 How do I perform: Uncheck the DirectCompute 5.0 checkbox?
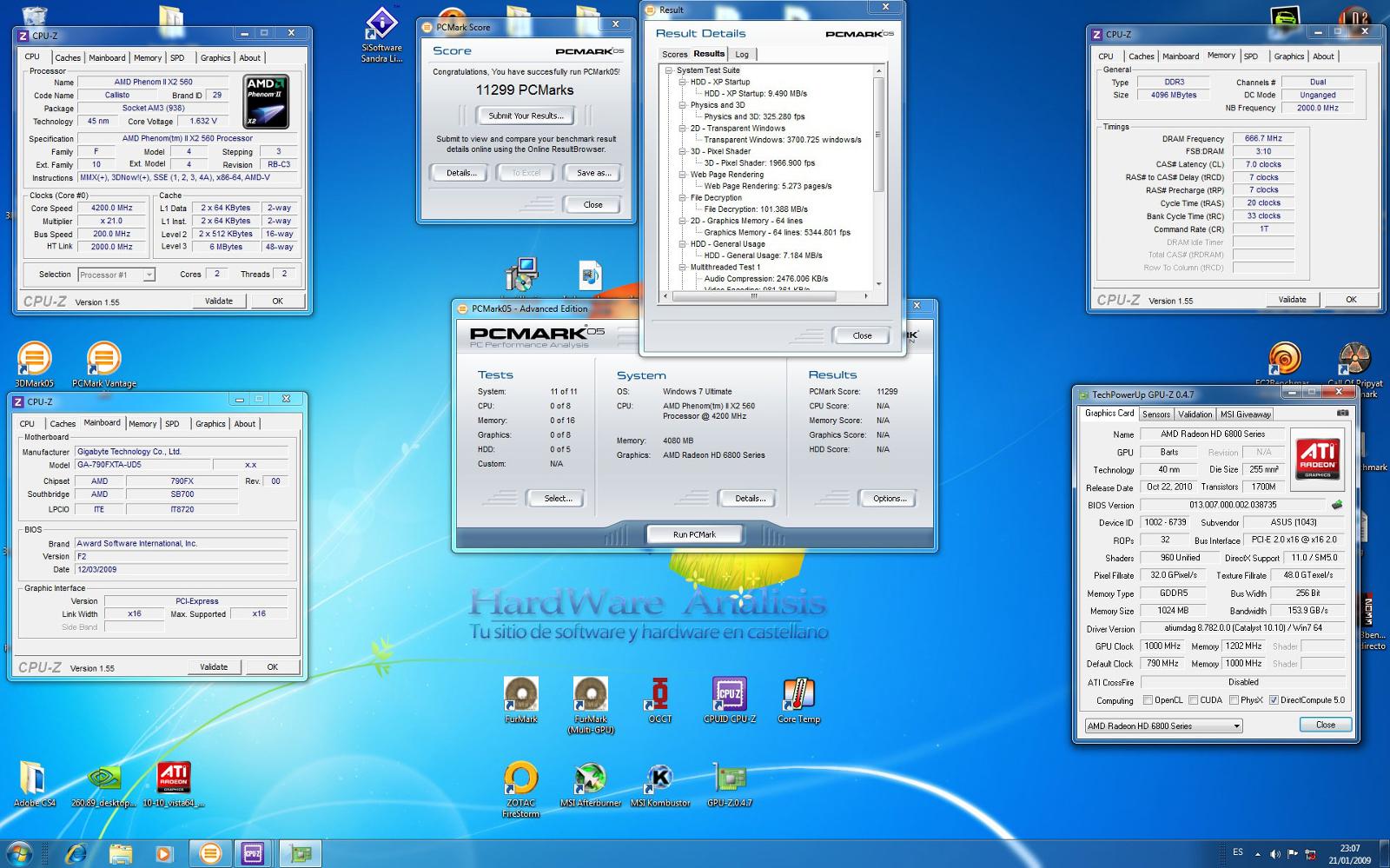coord(1274,700)
